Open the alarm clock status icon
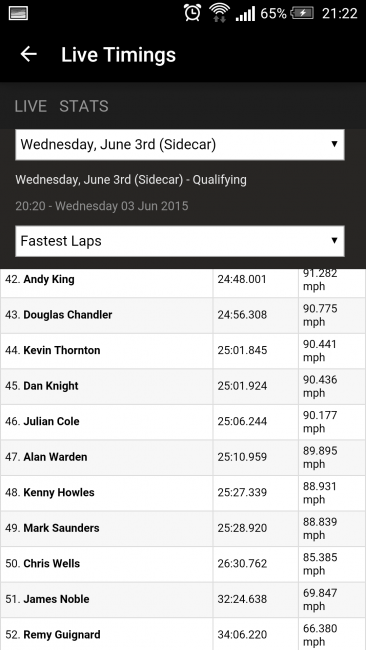 coord(192,13)
